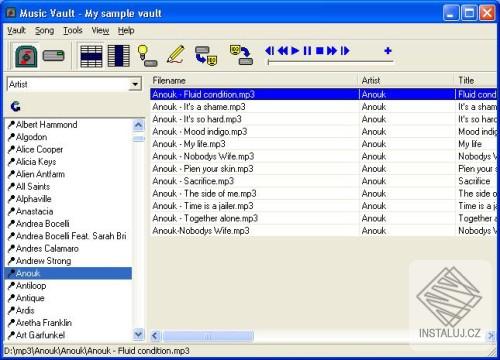Click song list left scroll arrow
Screen dimensions: 500x360
(155, 335)
